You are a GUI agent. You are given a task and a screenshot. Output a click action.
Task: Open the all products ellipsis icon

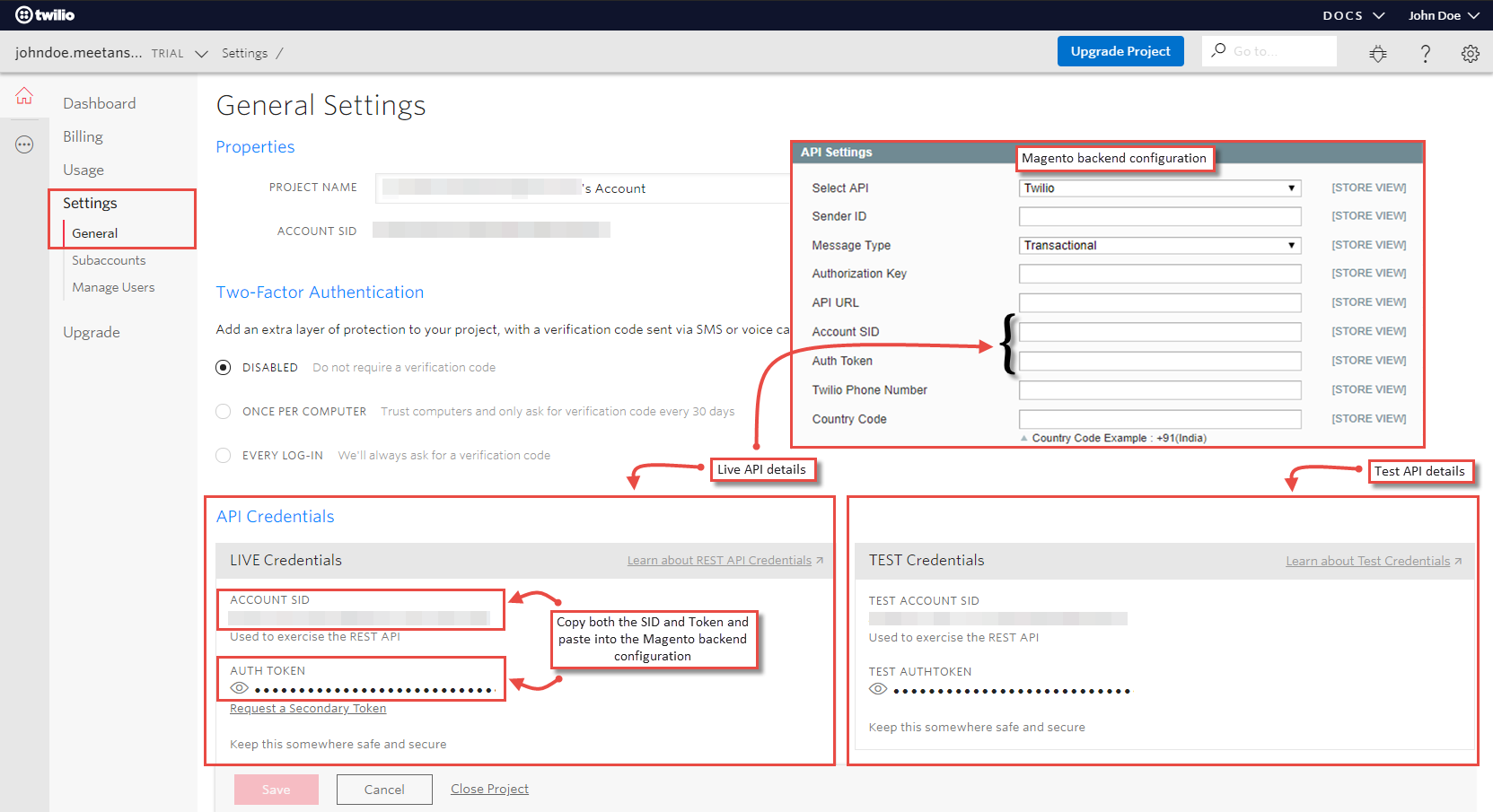click(x=24, y=144)
